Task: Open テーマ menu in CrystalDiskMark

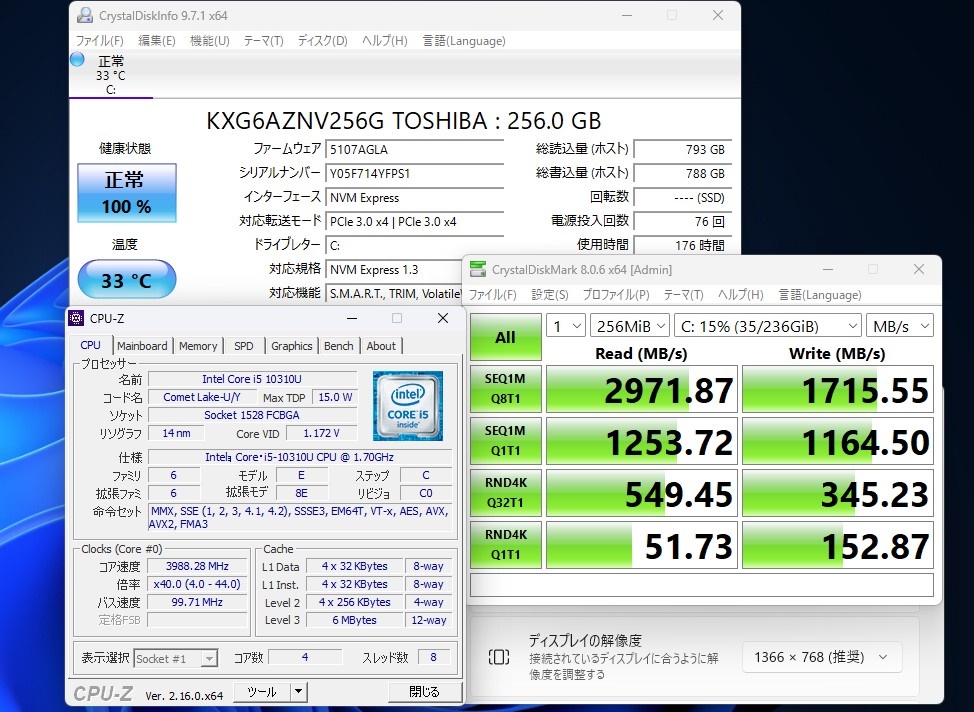Action: coord(683,294)
